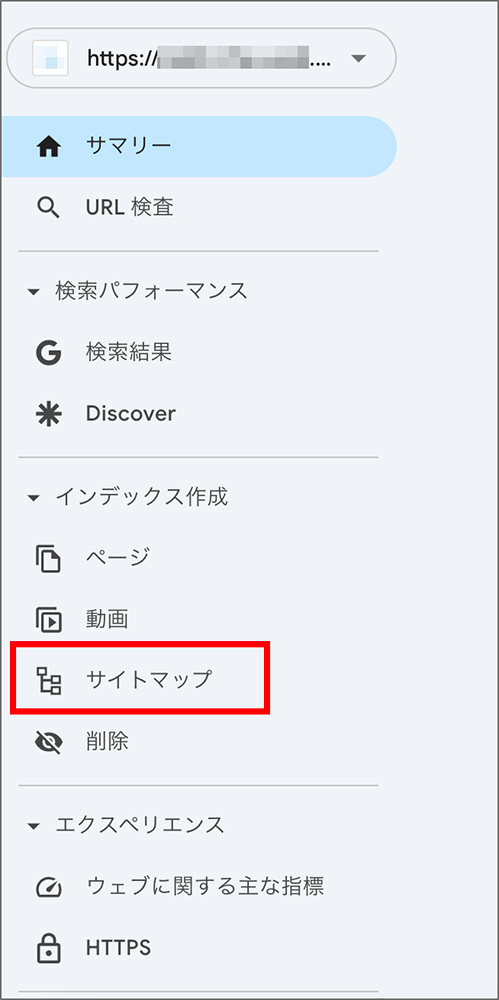Click the Discover asterisk icon
Image resolution: width=499 pixels, height=1000 pixels.
click(49, 415)
